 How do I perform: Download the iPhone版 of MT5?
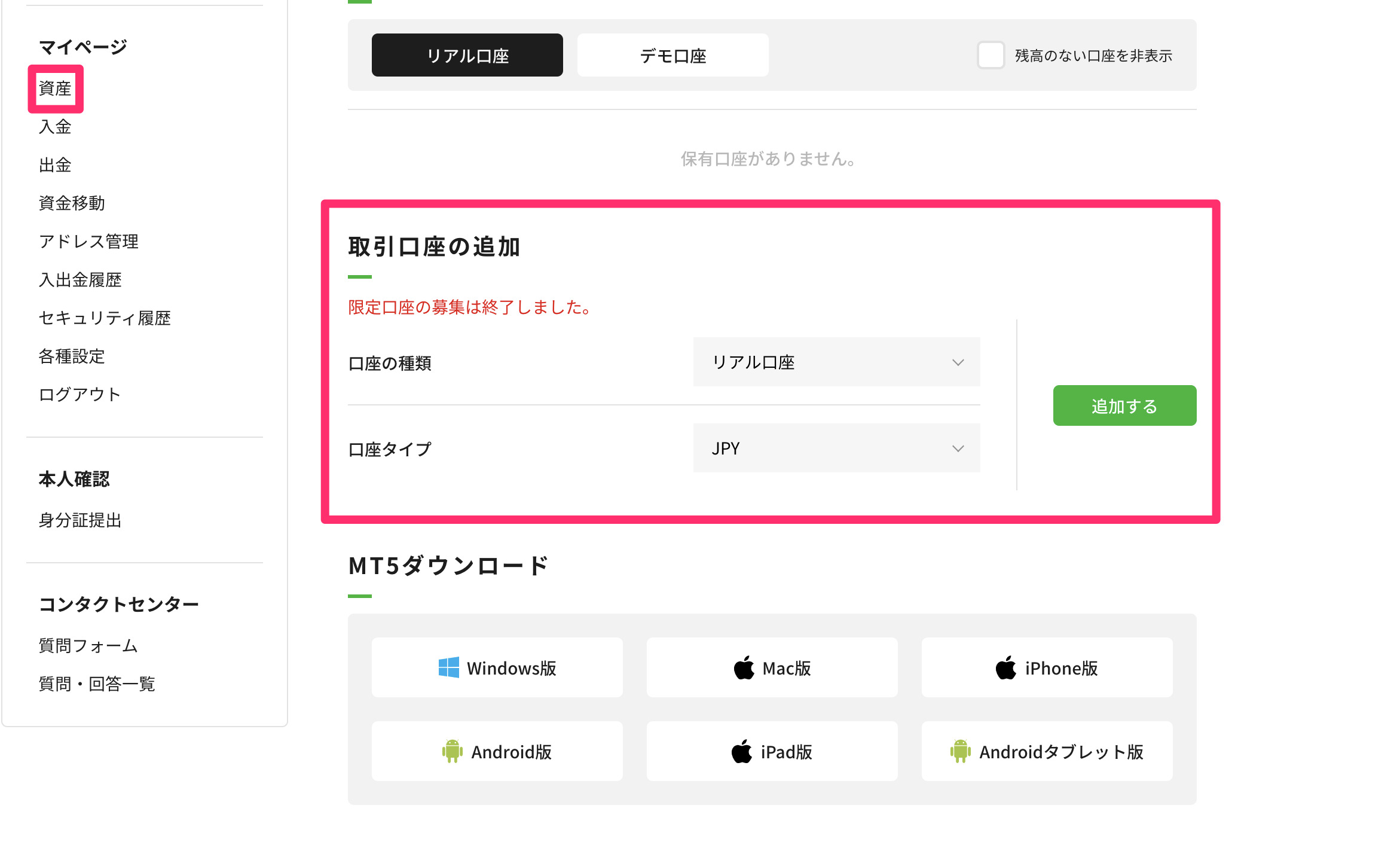point(1047,667)
